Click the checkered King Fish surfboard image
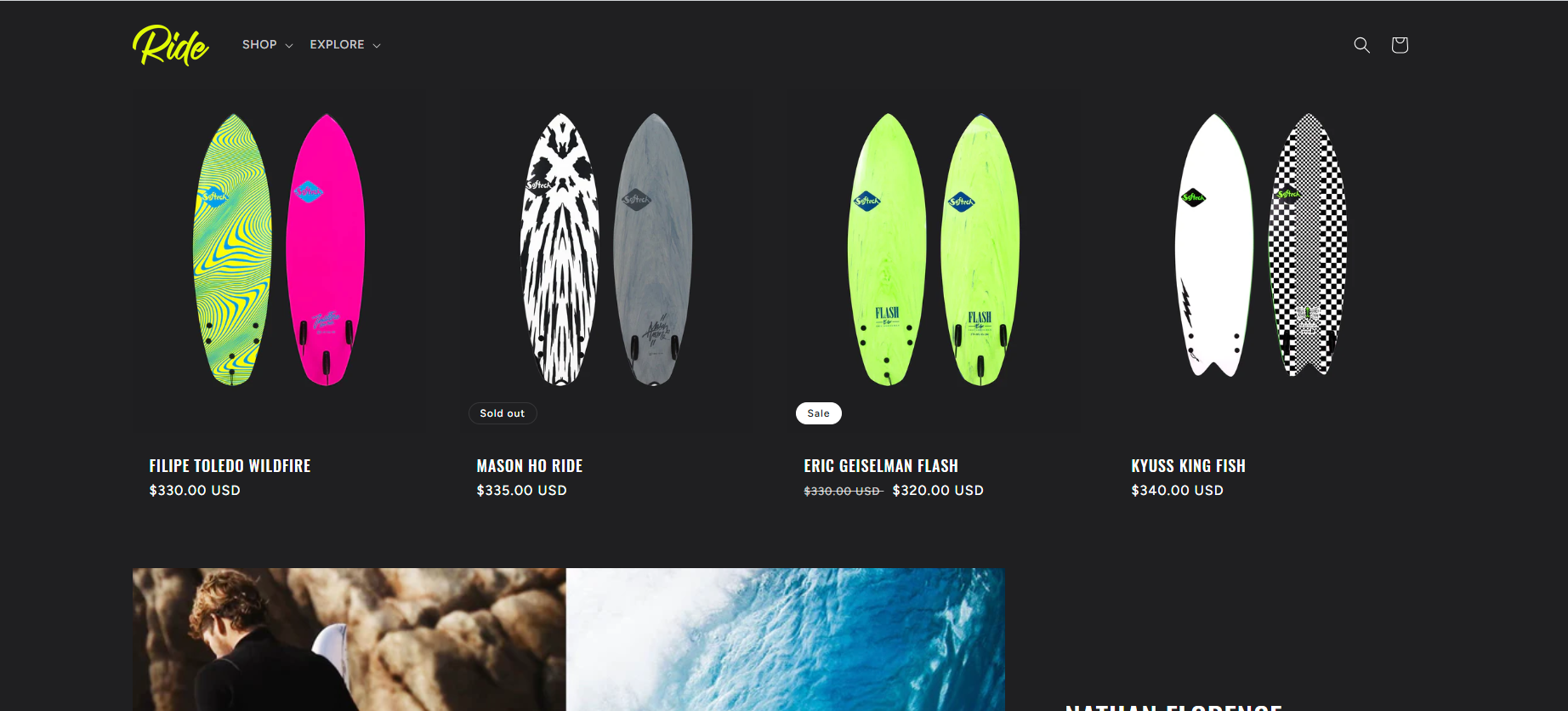The image size is (1568, 711). (x=1308, y=245)
